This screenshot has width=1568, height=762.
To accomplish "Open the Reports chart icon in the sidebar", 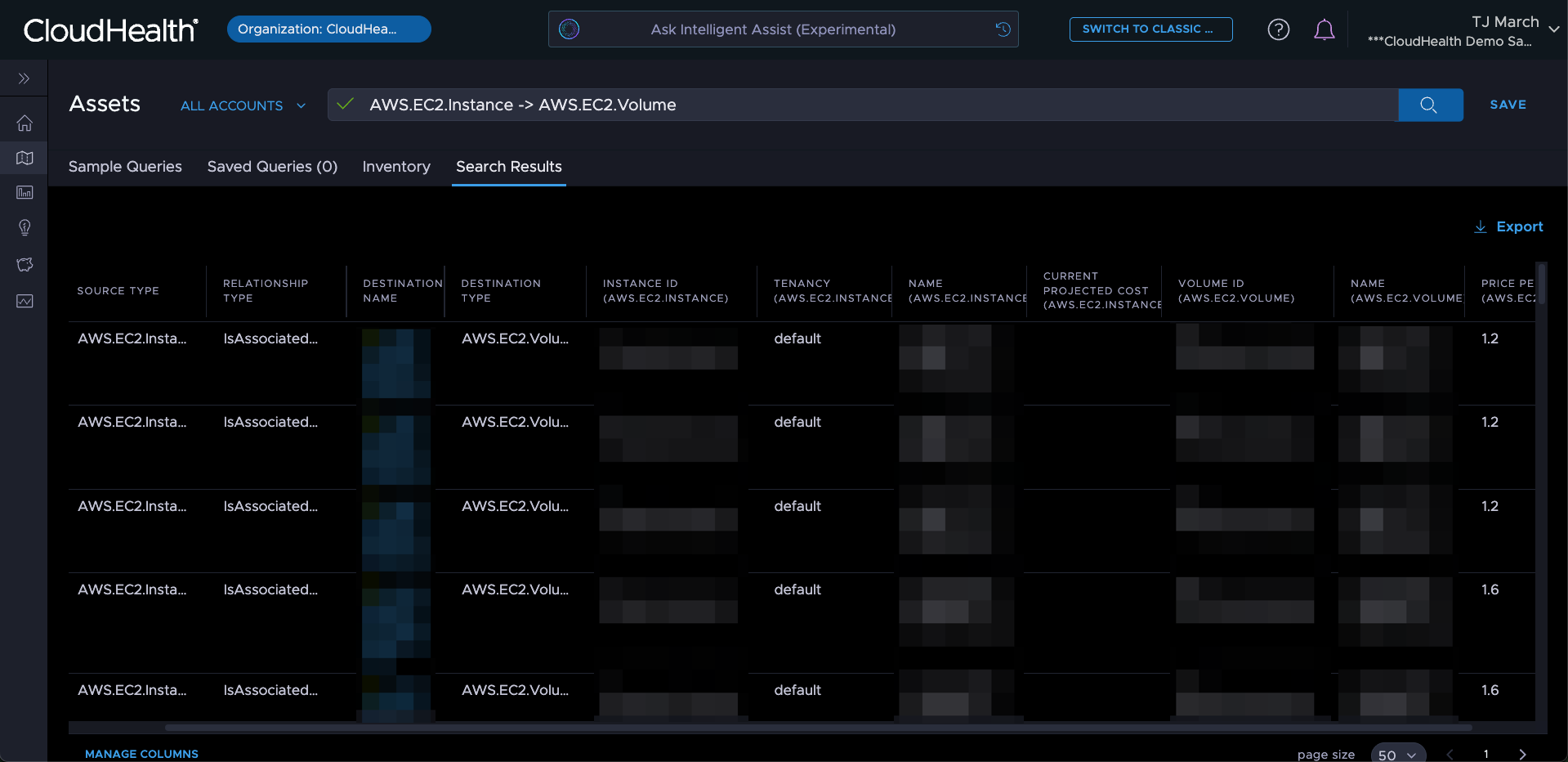I will [25, 192].
